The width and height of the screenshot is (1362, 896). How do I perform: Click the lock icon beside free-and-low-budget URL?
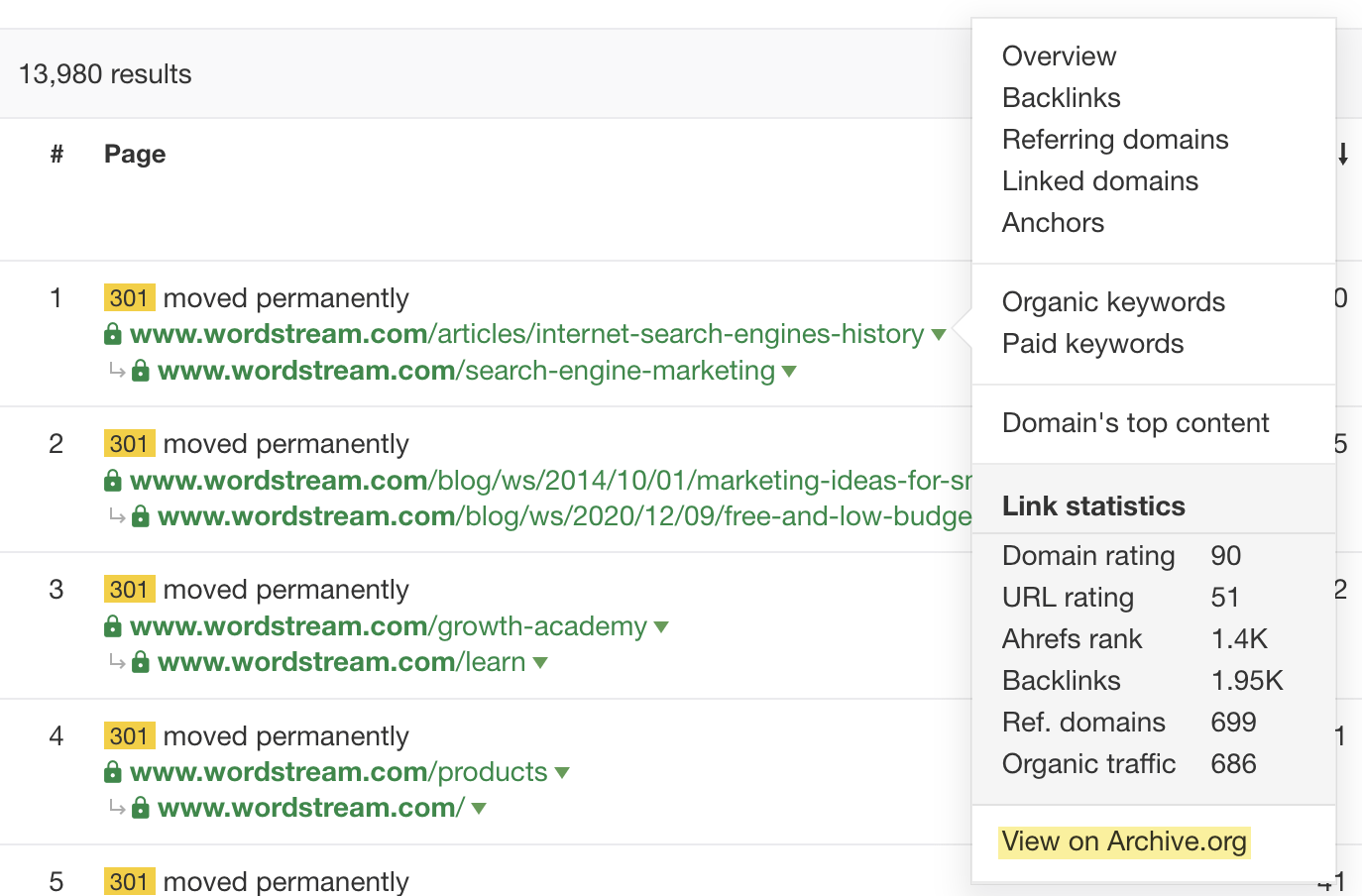pos(141,517)
